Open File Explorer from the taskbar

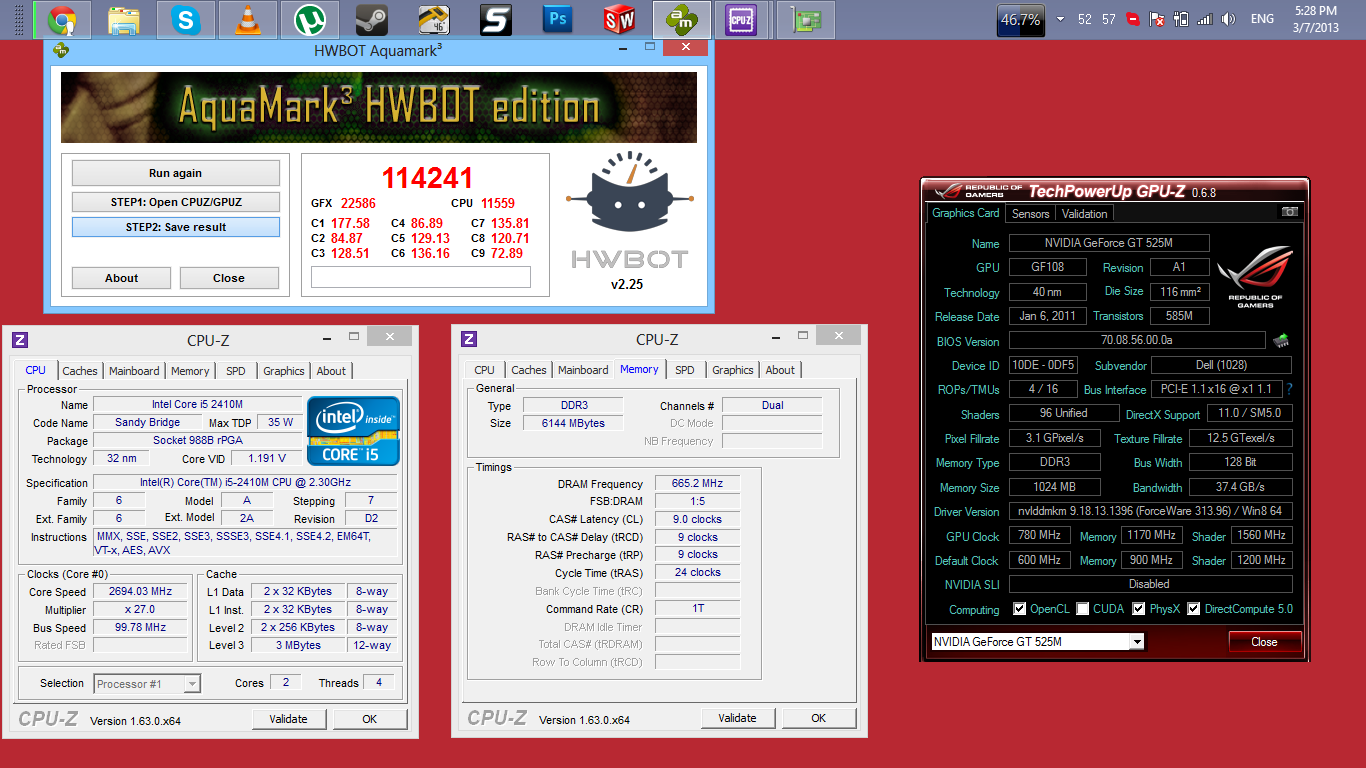pos(124,19)
